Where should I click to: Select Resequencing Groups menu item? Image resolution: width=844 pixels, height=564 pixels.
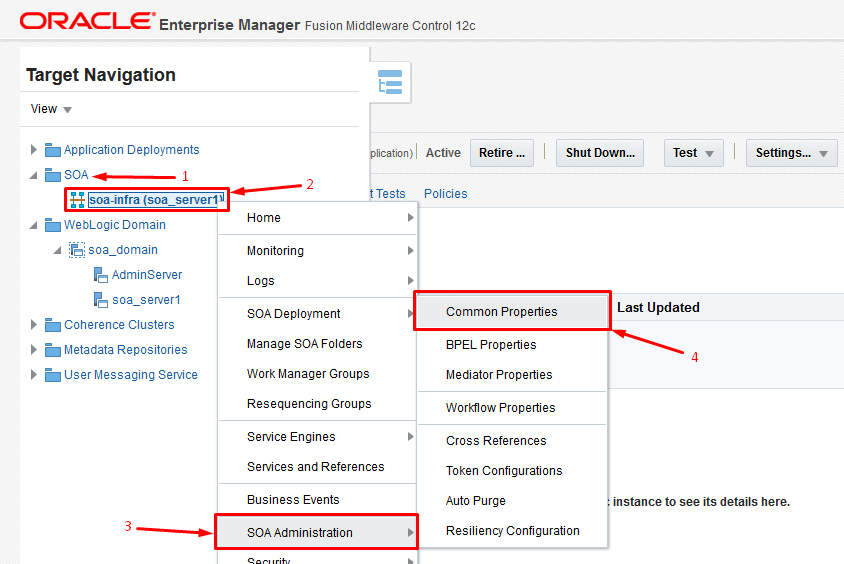318,404
